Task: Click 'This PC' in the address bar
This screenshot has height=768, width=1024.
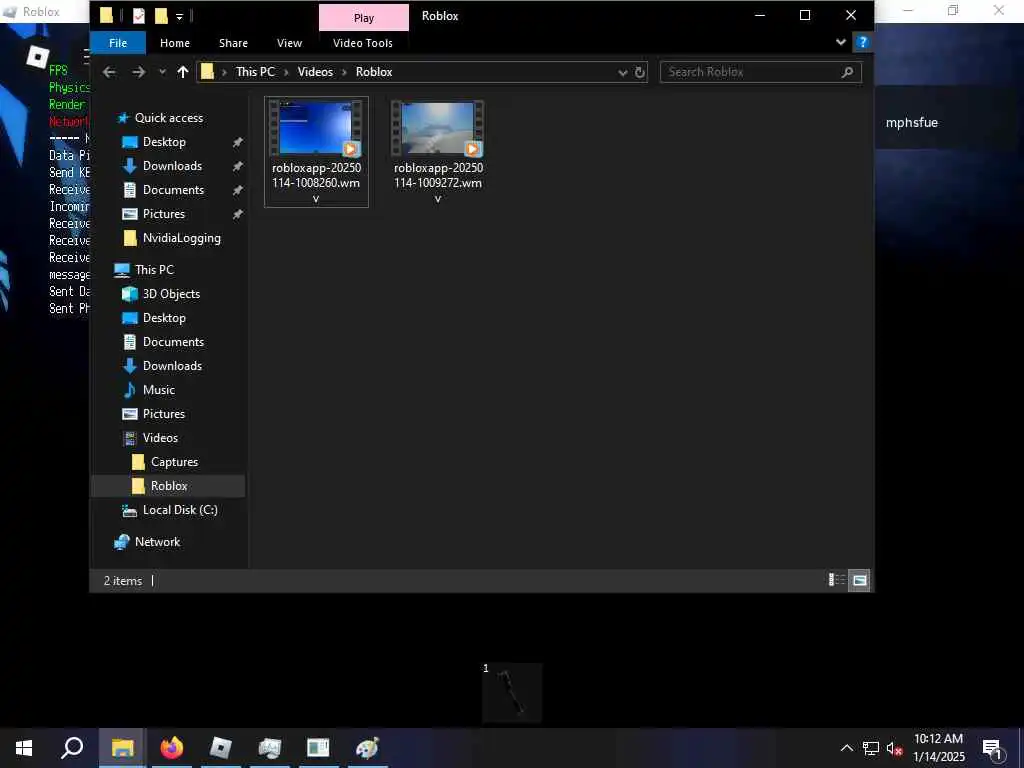Action: coord(255,72)
